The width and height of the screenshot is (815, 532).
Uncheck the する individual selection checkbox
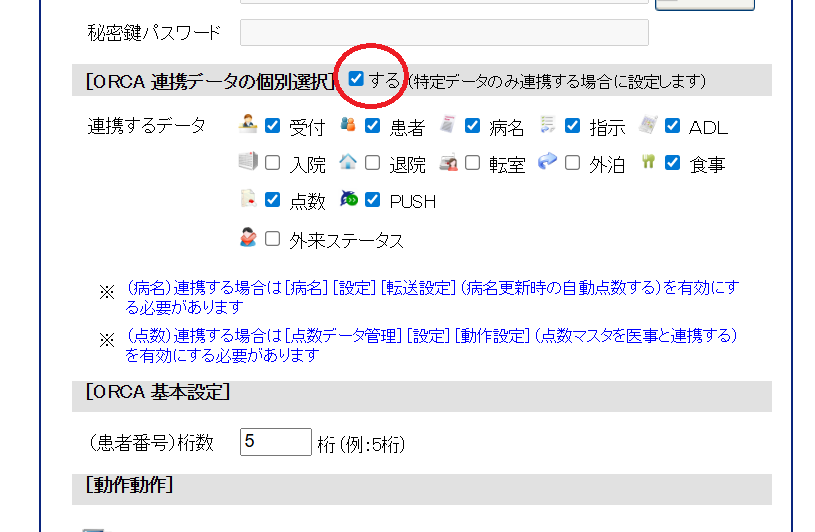coord(356,80)
